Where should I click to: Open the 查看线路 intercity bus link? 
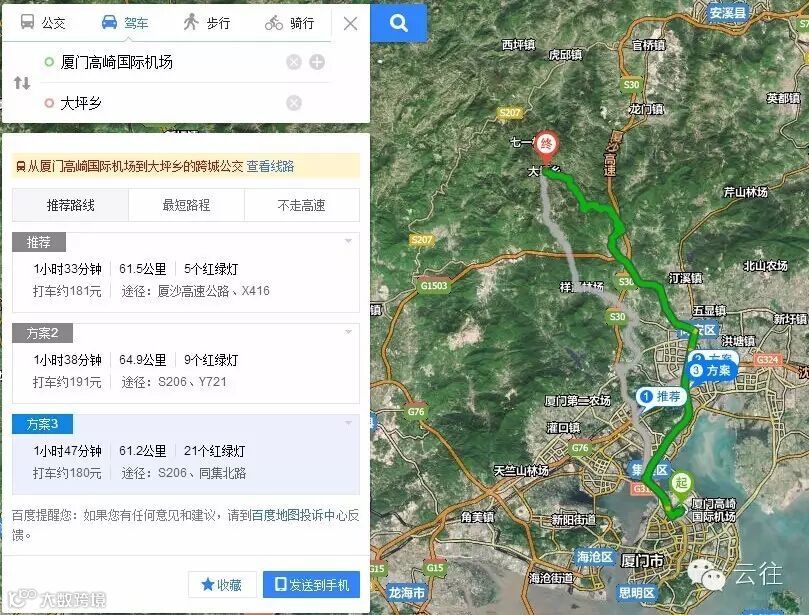click(x=270, y=166)
